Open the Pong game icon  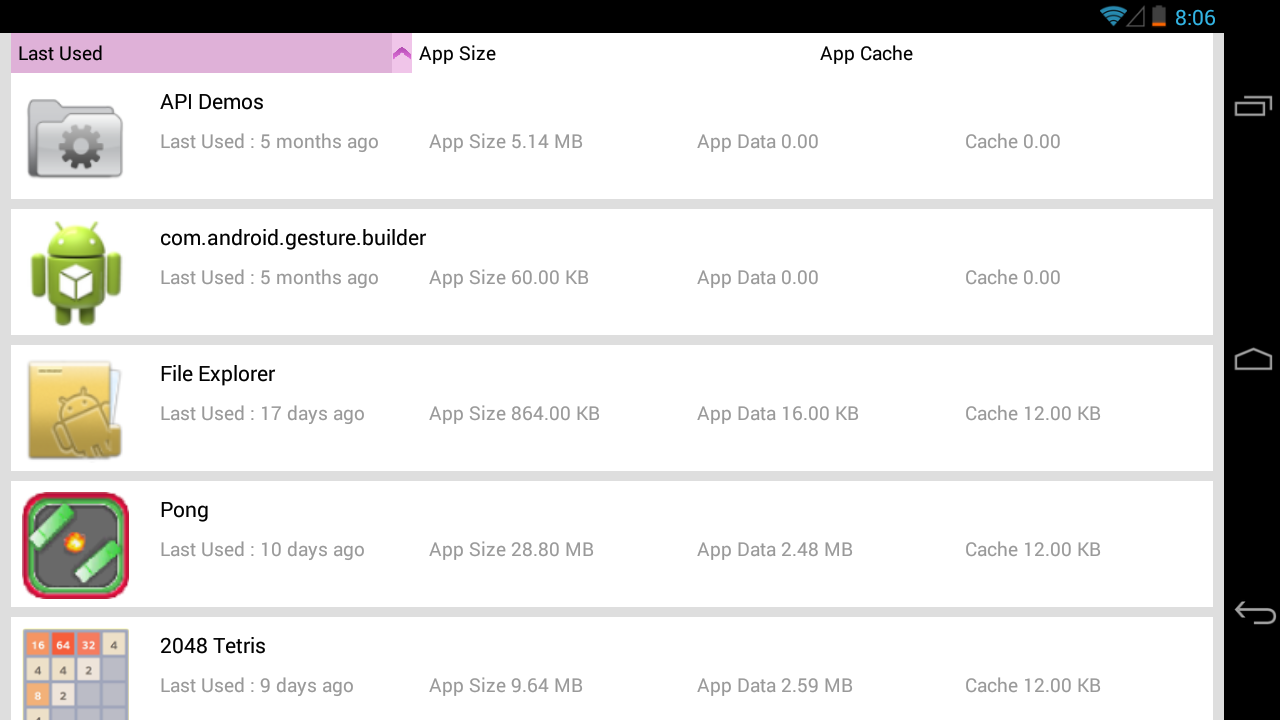[x=75, y=544]
